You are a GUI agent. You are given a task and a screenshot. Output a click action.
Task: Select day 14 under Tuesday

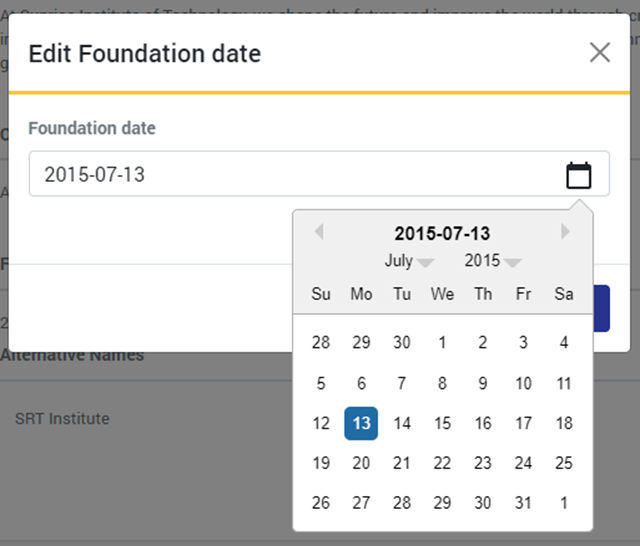click(x=402, y=423)
